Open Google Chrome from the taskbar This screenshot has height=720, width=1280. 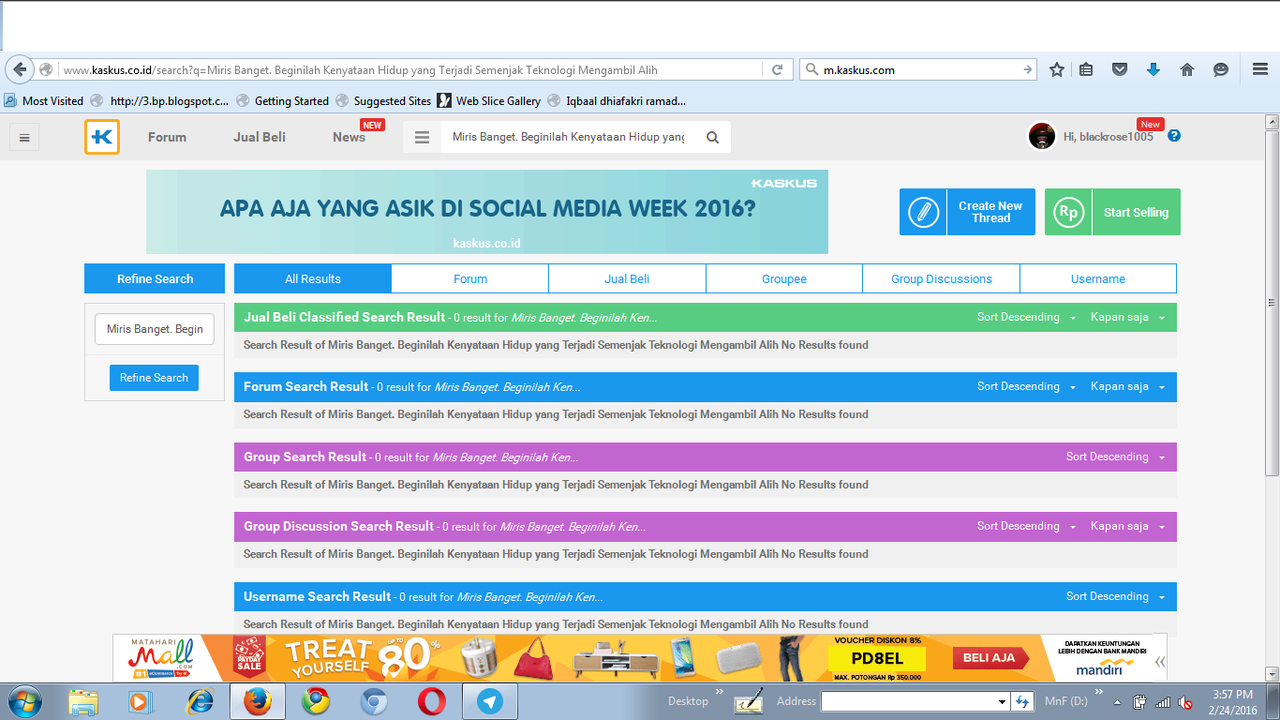(316, 702)
